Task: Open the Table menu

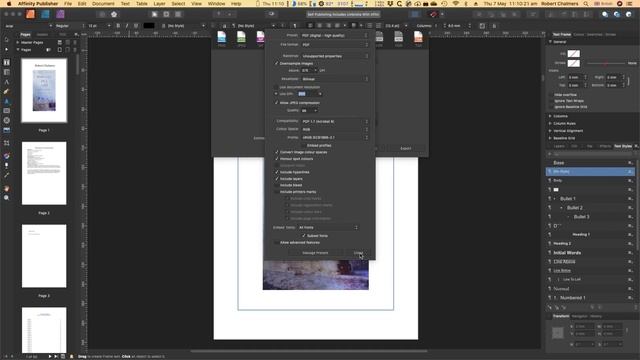Action: tap(142, 4)
